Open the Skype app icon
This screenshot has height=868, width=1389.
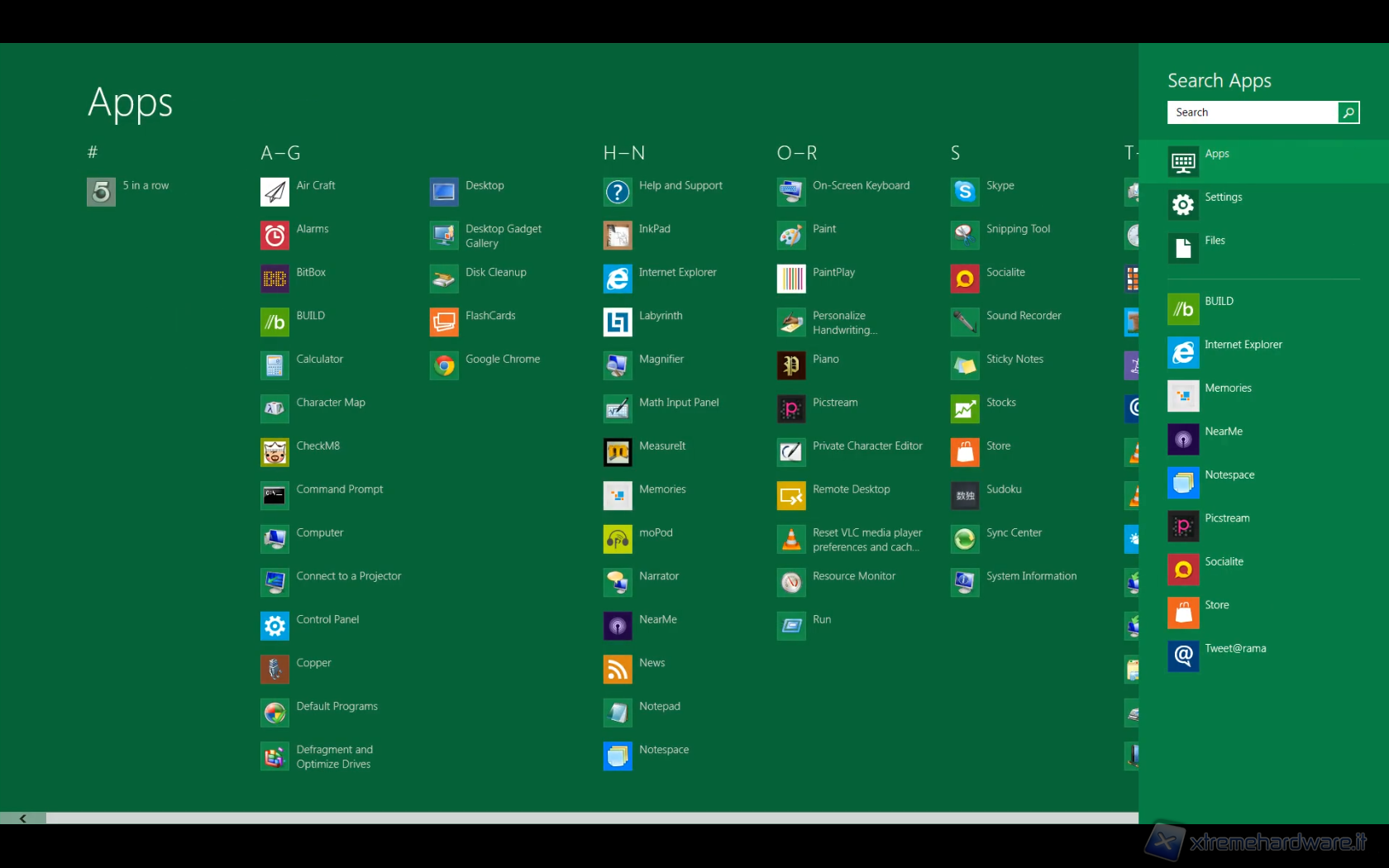tap(964, 192)
